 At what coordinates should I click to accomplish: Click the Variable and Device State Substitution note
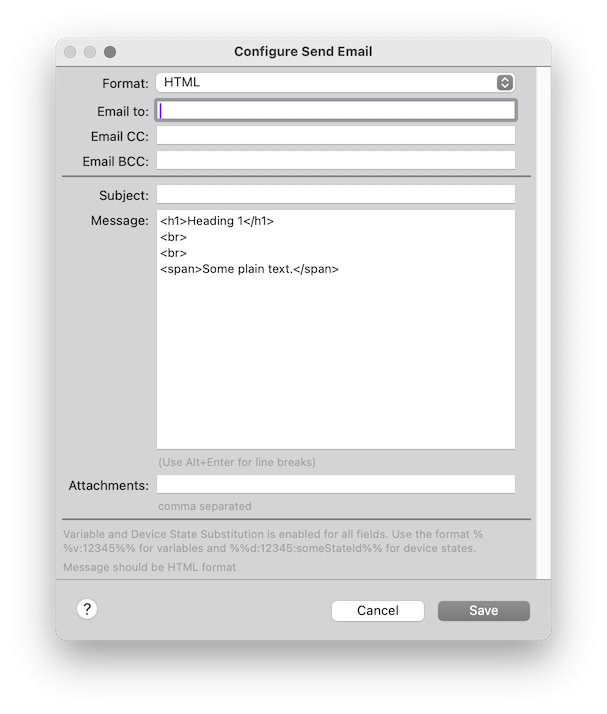click(x=273, y=541)
